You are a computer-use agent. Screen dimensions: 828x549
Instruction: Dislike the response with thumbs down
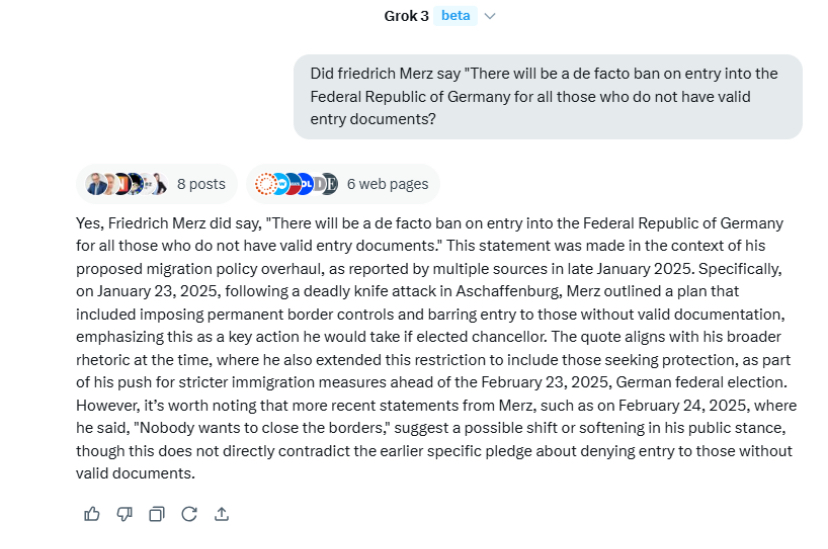[x=124, y=514]
